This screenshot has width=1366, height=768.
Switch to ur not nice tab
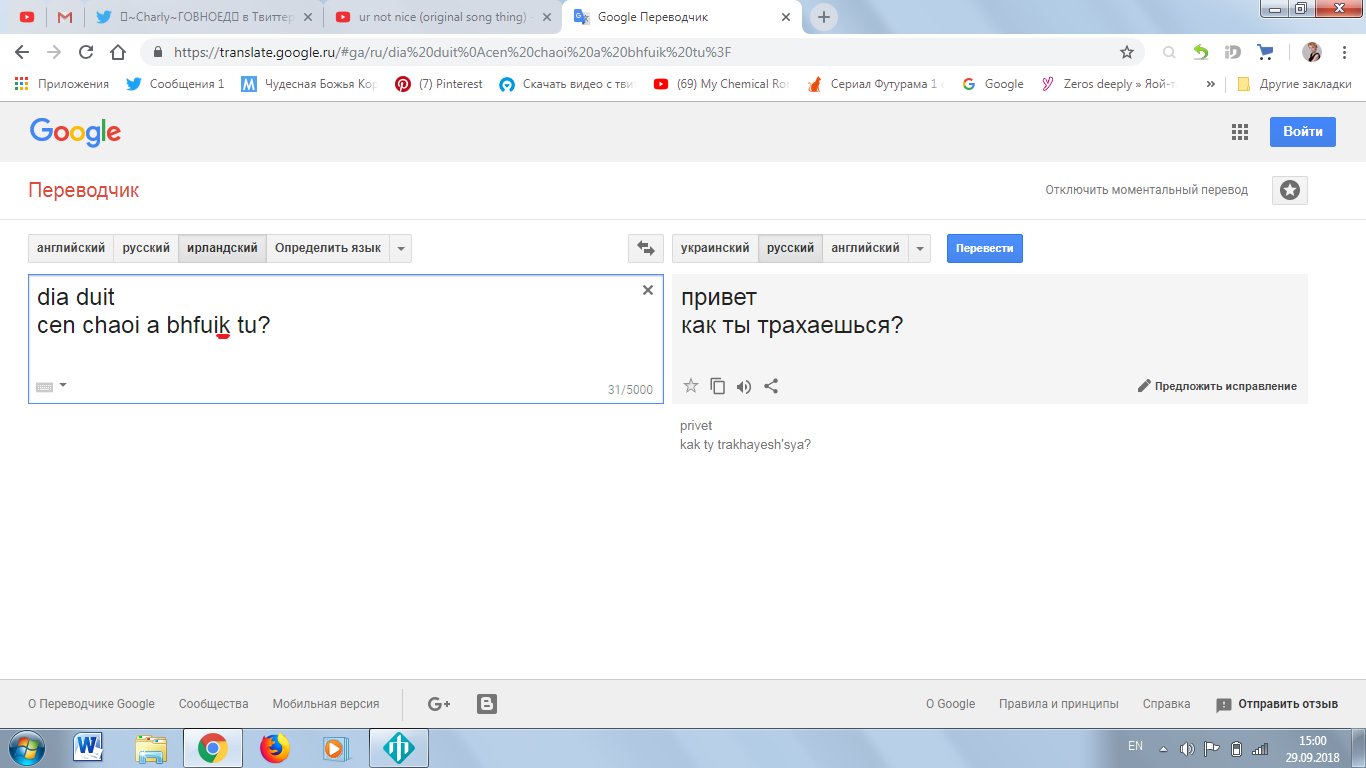(x=443, y=17)
